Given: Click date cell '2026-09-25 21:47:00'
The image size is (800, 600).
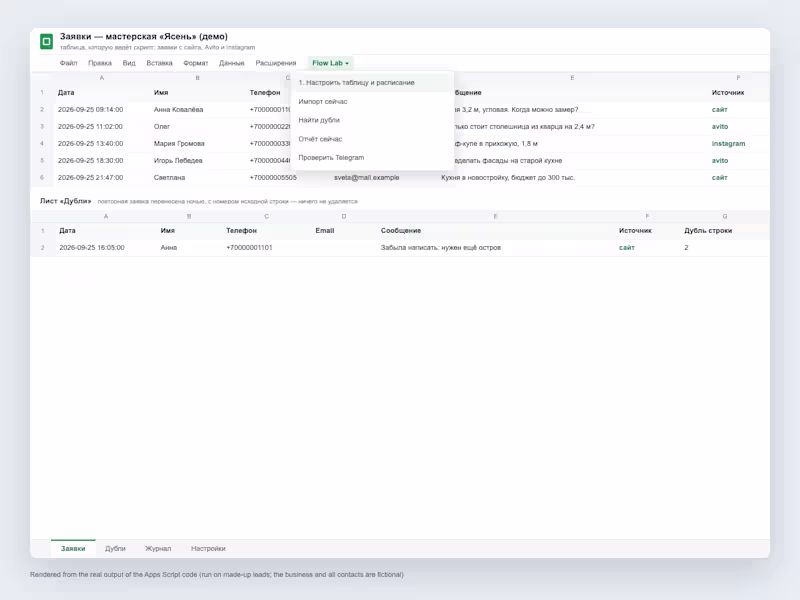Looking at the screenshot, I should [102, 178].
